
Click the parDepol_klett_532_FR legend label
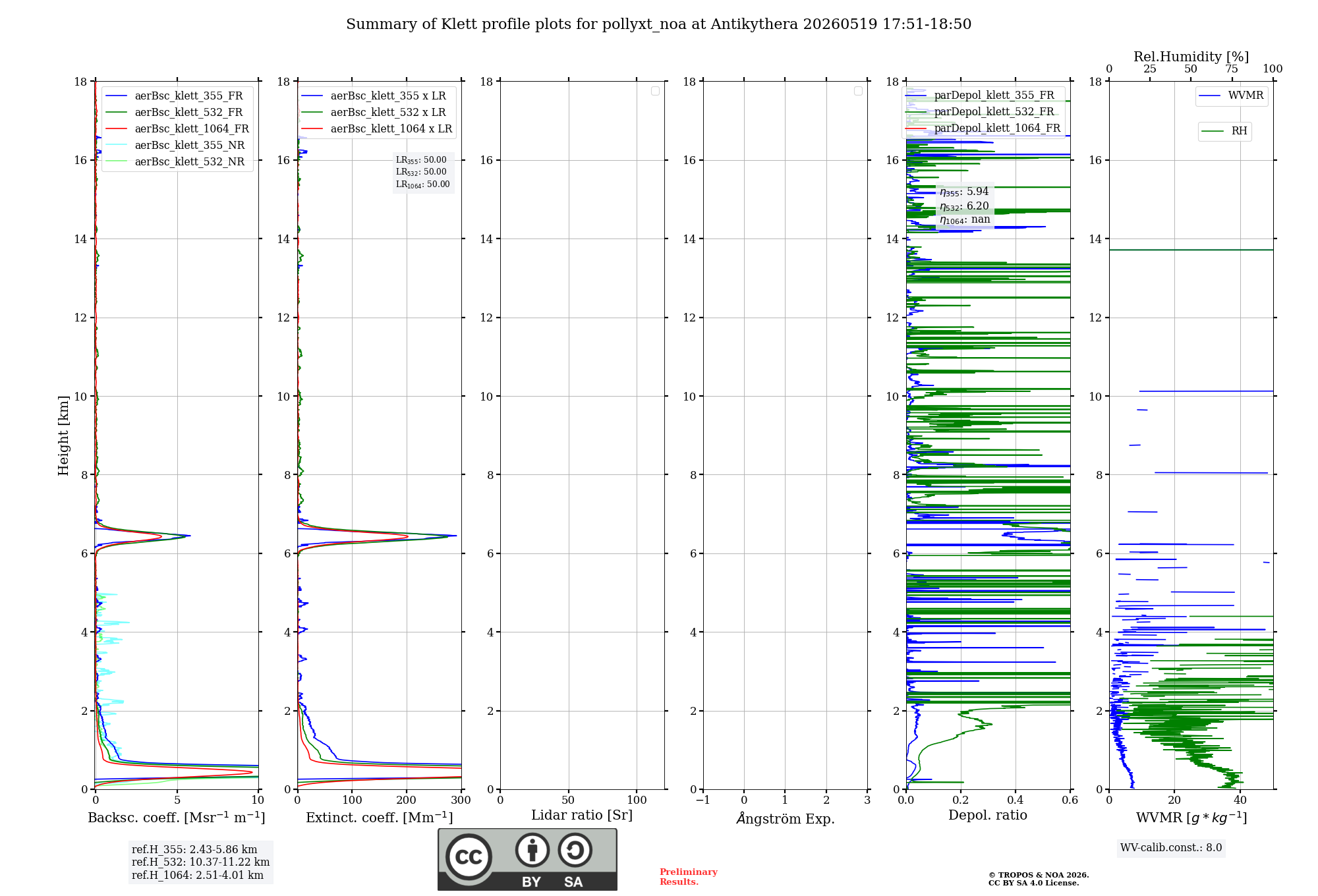[994, 112]
